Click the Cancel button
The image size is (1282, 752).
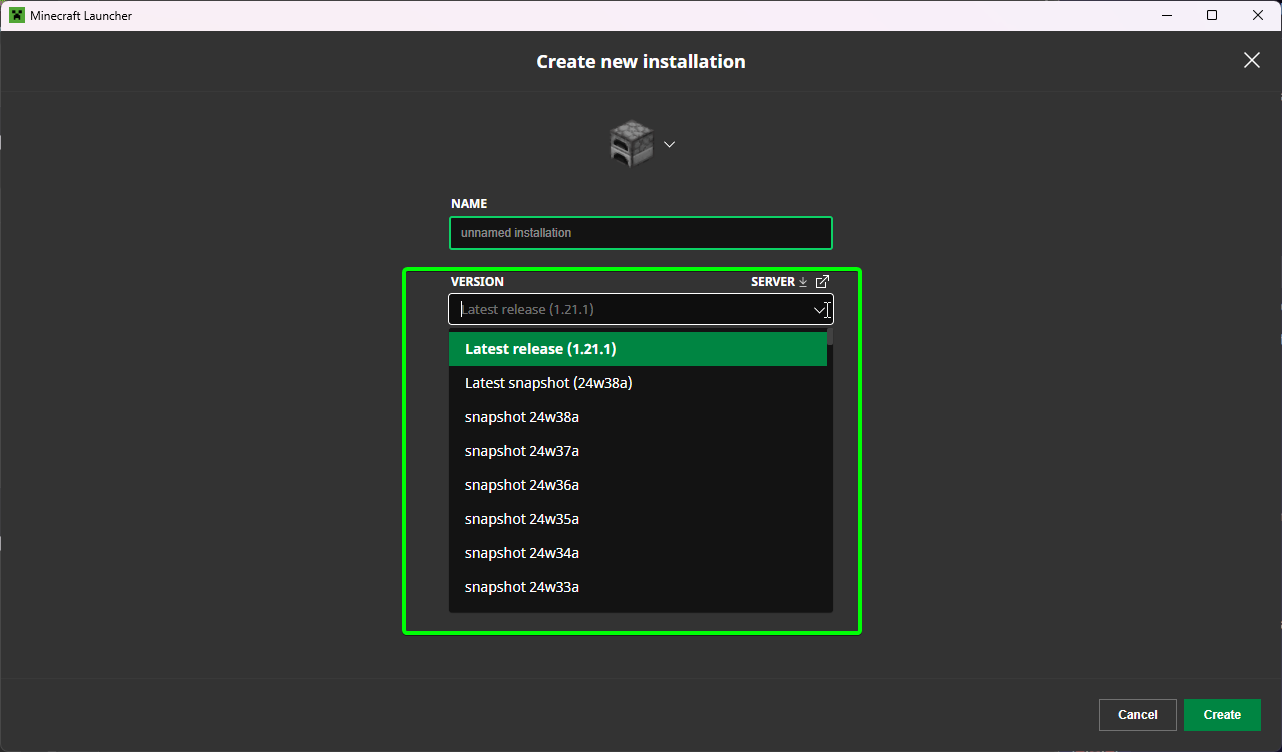point(1138,715)
